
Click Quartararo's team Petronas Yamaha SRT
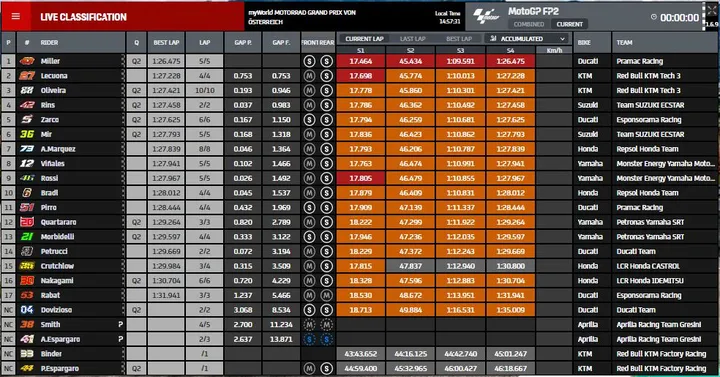click(x=650, y=222)
